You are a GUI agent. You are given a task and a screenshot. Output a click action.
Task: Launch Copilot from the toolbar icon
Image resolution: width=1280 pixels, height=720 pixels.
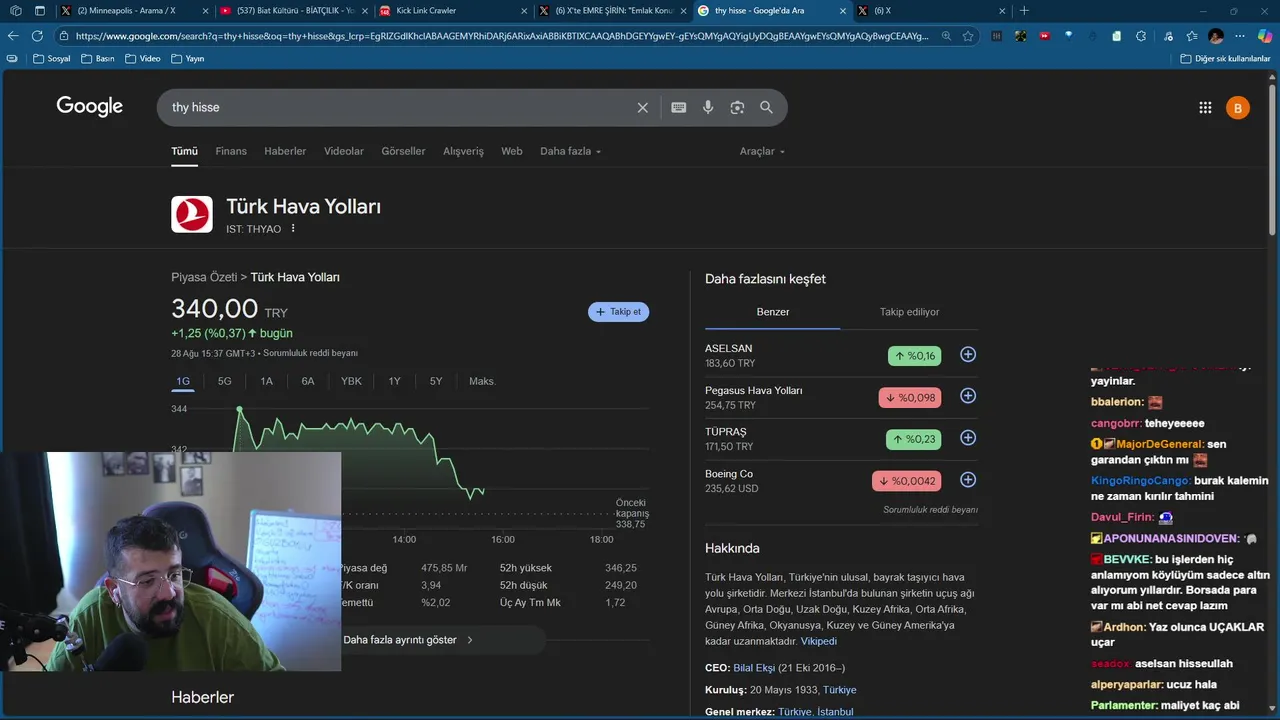coord(1264,36)
